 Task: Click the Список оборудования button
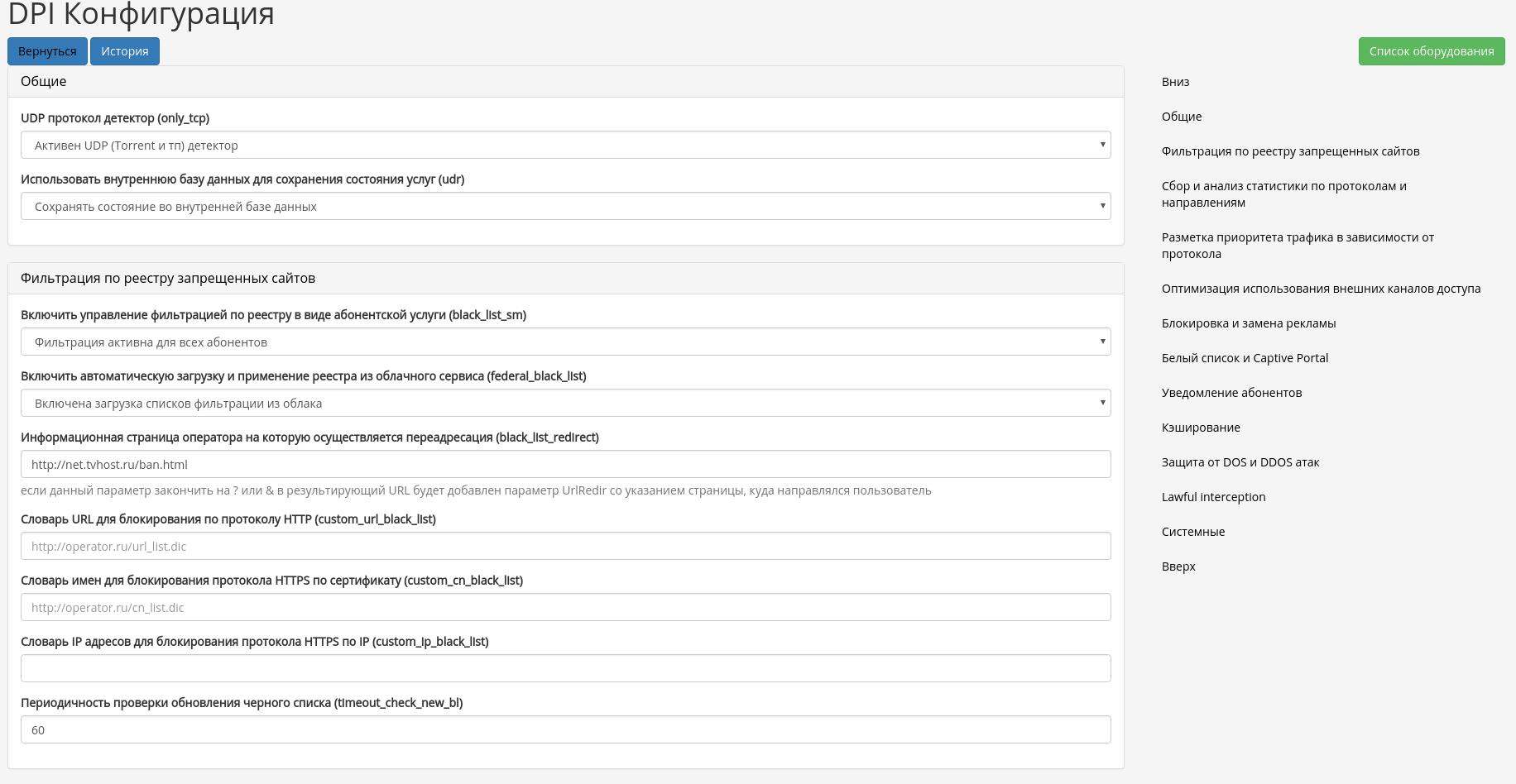pyautogui.click(x=1431, y=51)
